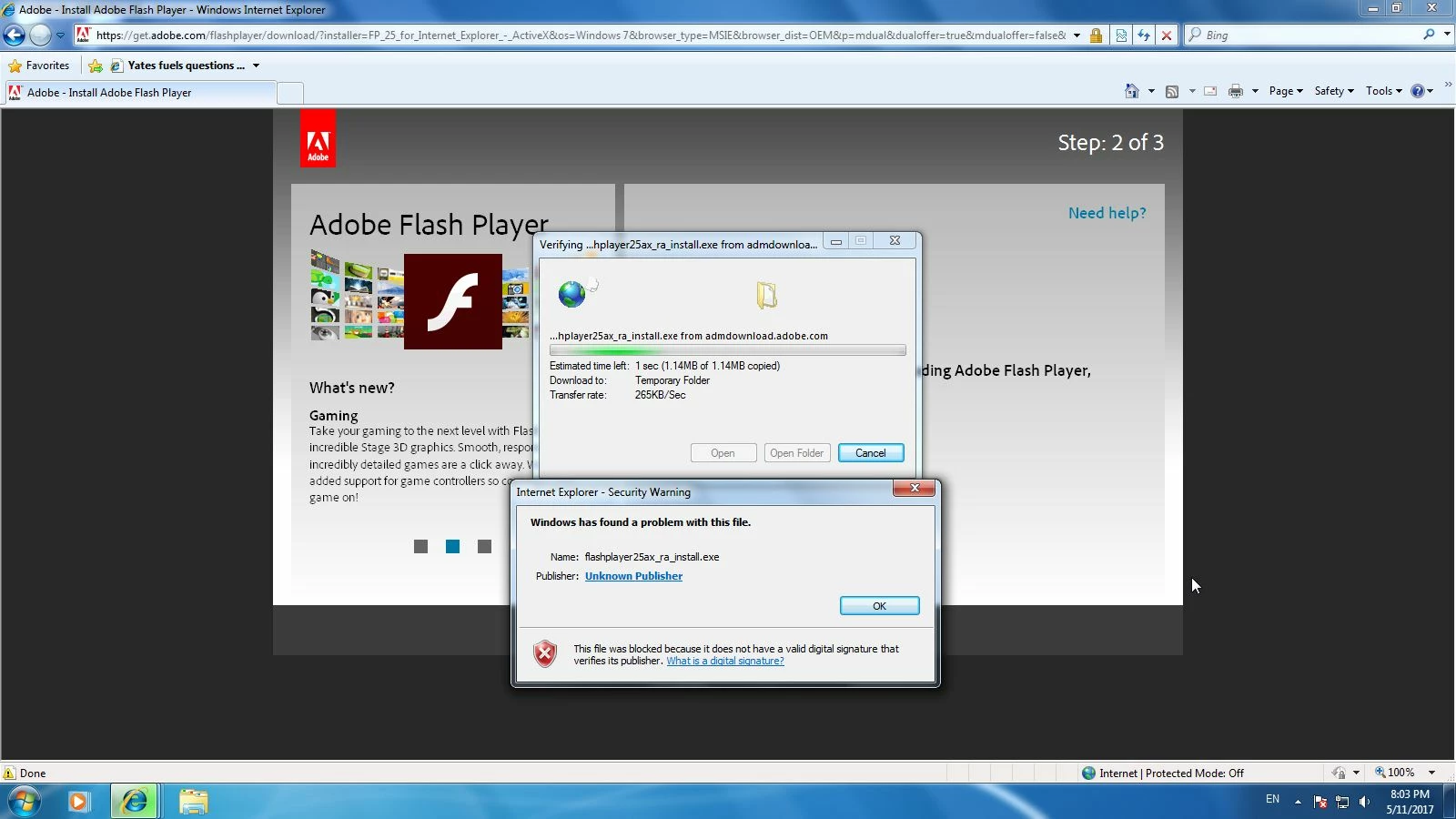Expand the zoom level dropdown arrow

point(1431,773)
